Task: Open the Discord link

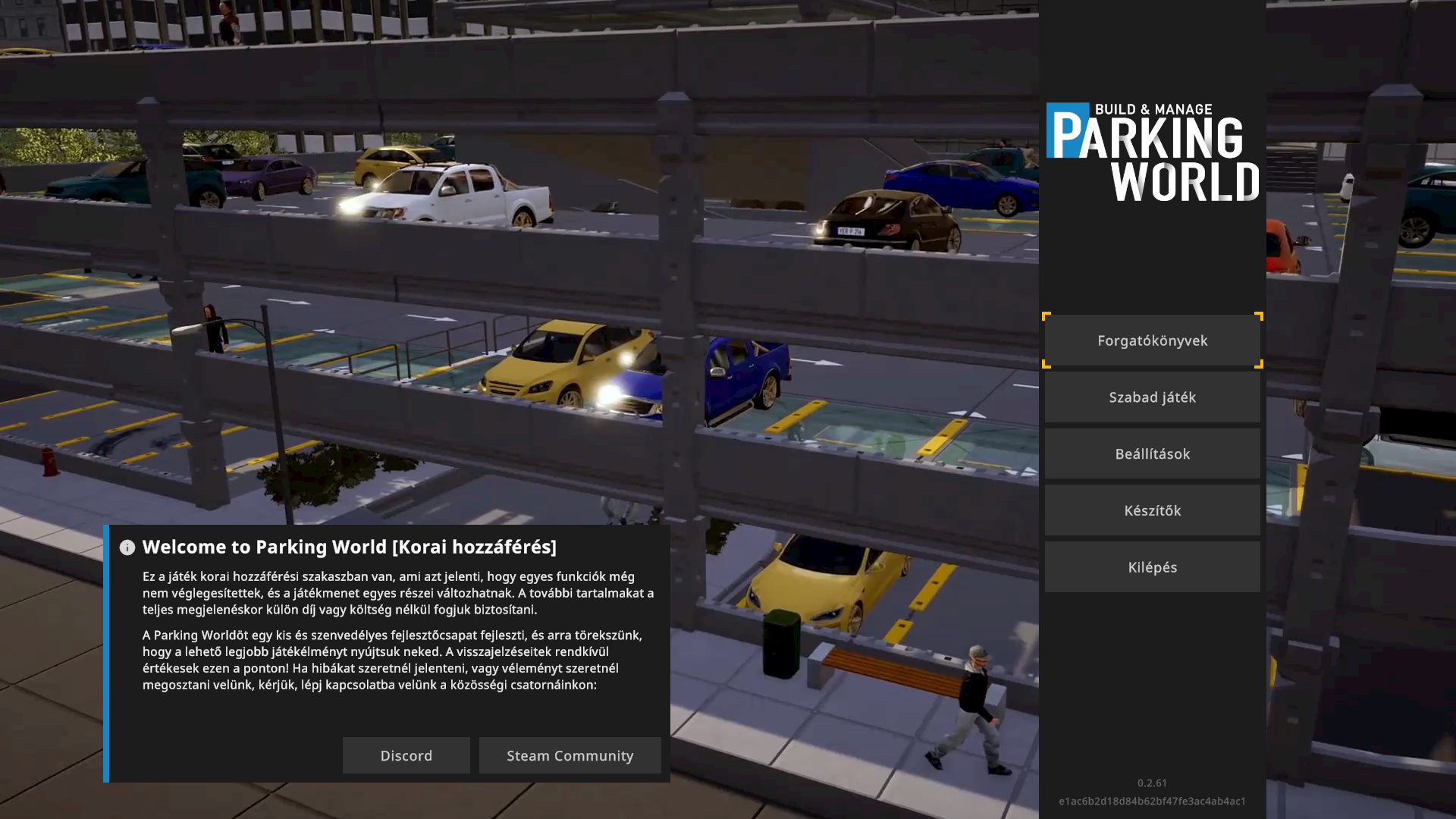Action: click(406, 755)
